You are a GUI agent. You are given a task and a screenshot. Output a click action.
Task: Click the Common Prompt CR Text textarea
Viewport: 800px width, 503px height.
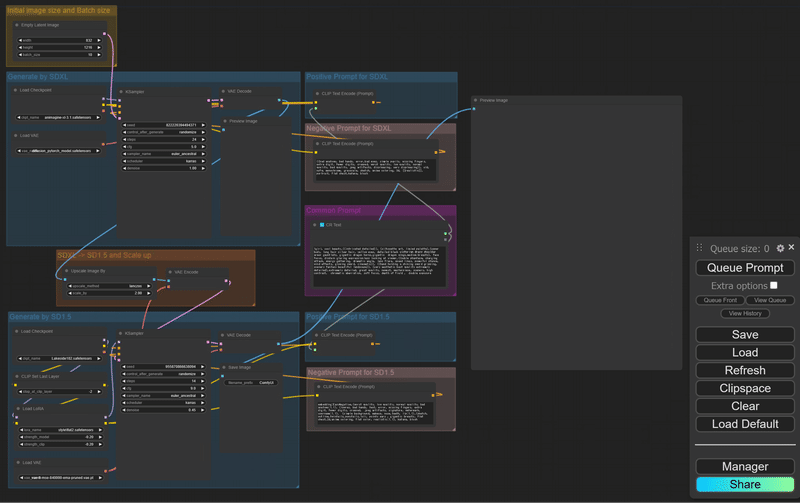[379, 267]
